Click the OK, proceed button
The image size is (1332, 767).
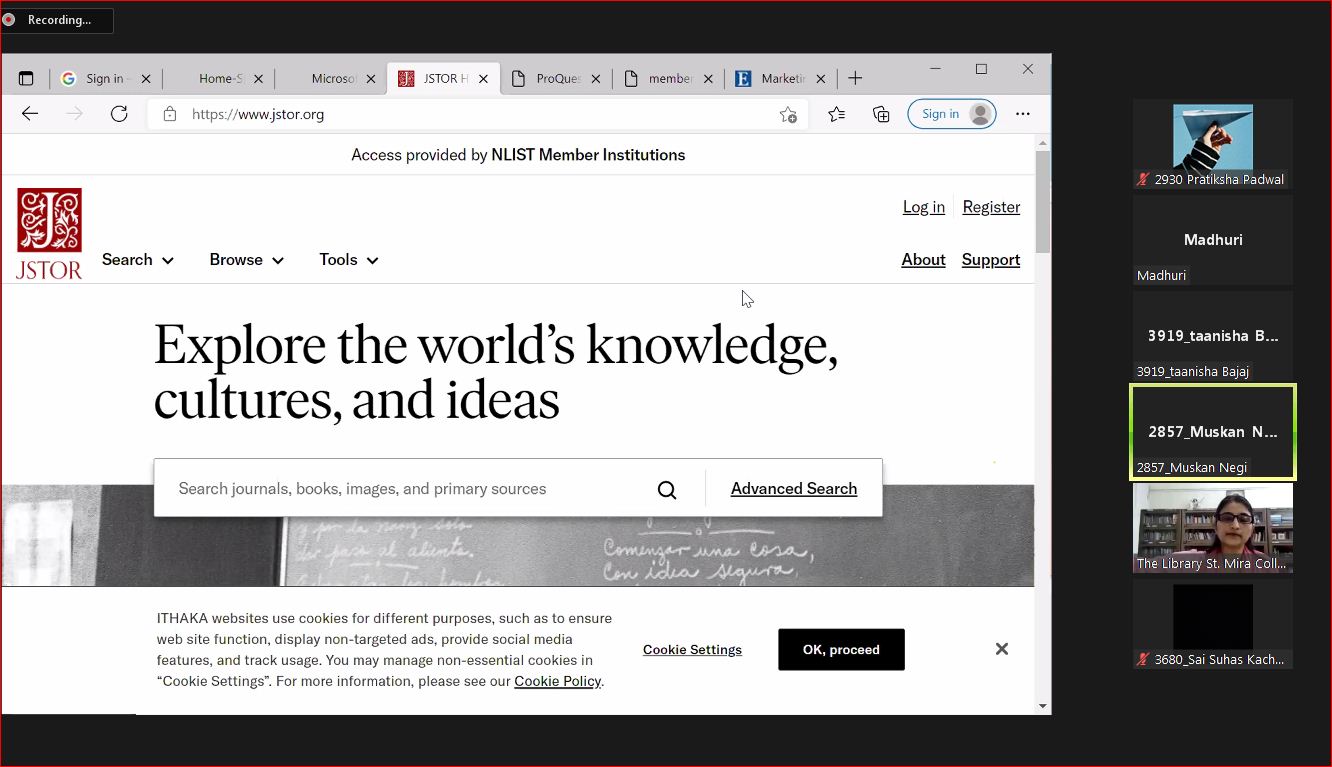click(841, 649)
